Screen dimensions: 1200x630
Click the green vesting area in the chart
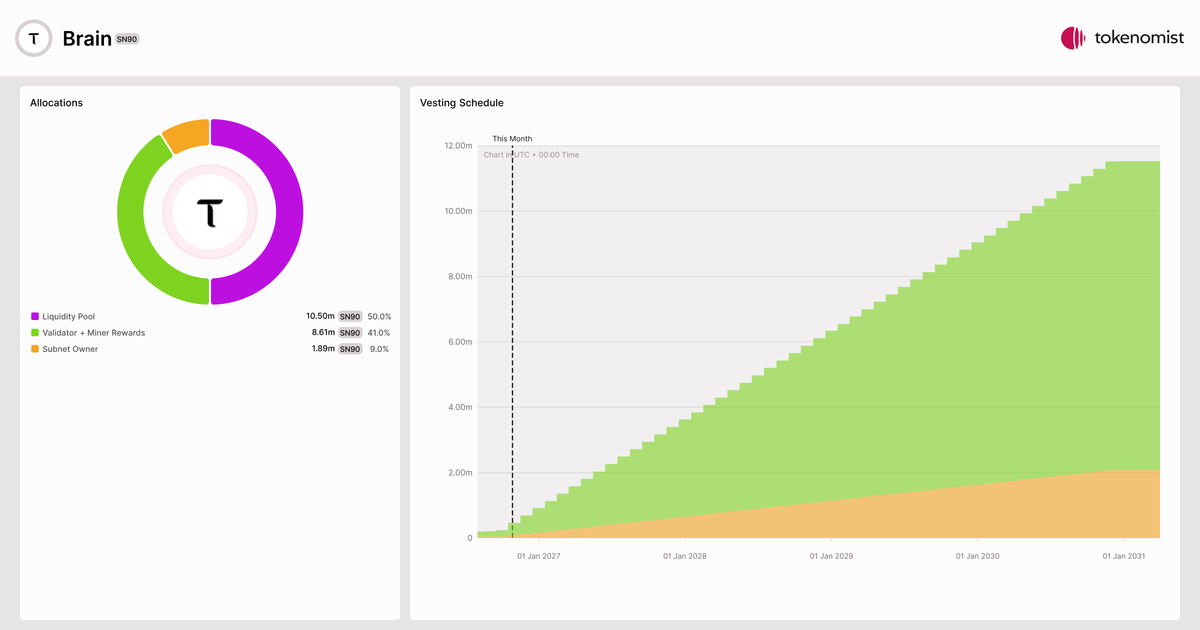pos(950,380)
